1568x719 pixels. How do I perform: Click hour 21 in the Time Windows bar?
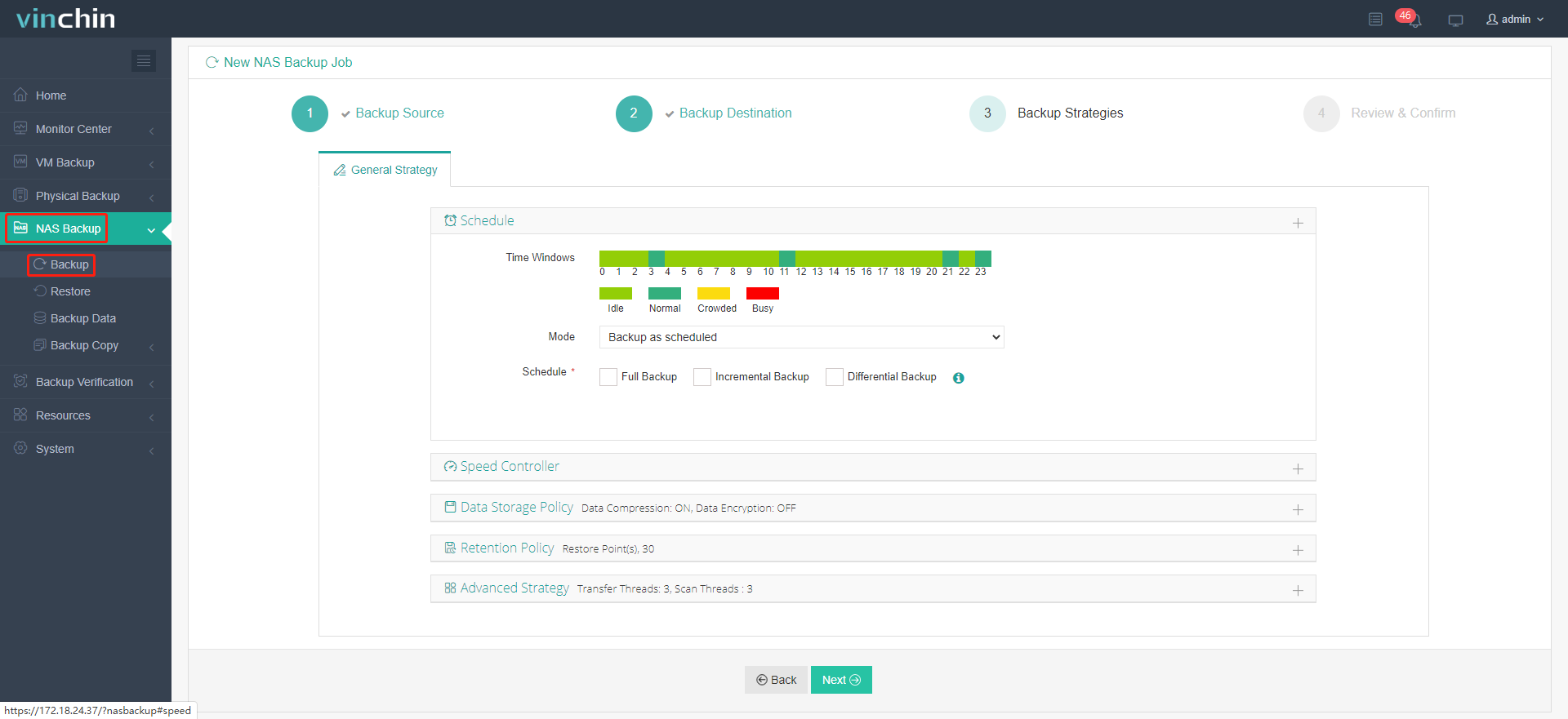(951, 258)
